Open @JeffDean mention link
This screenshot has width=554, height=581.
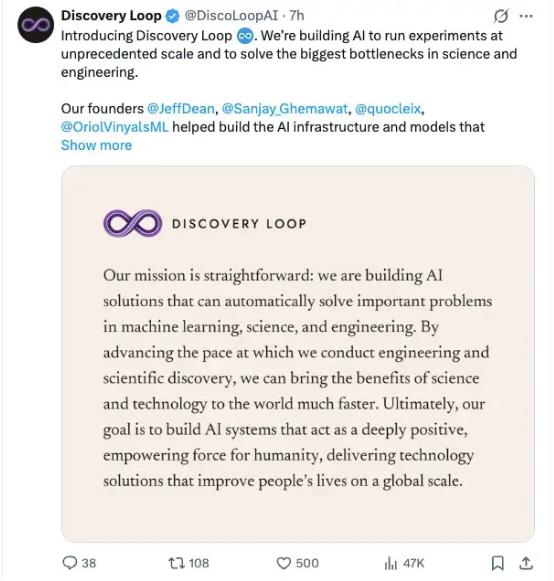click(181, 109)
